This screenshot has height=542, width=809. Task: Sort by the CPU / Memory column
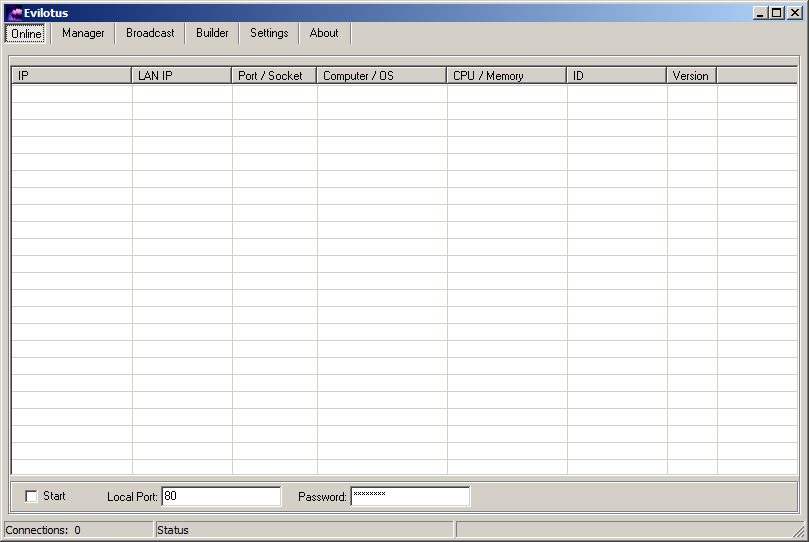[x=506, y=76]
